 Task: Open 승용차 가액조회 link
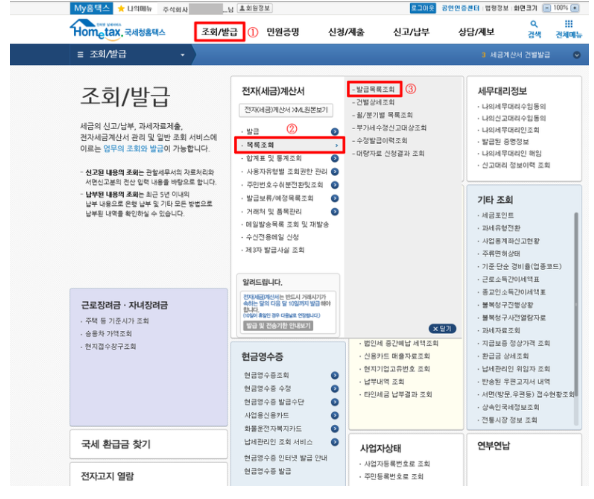(108, 334)
